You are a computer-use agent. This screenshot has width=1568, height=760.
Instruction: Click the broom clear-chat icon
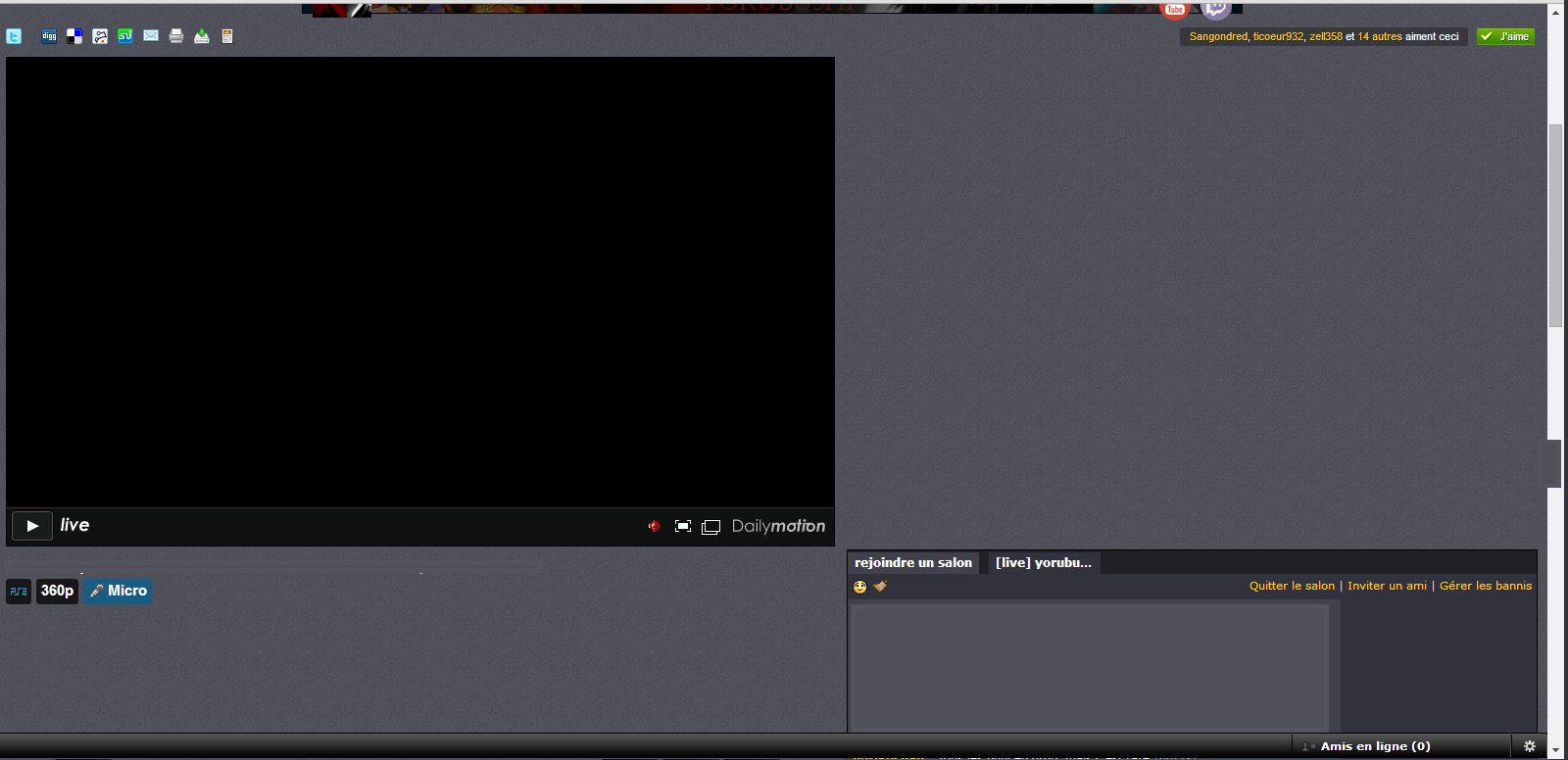click(880, 586)
